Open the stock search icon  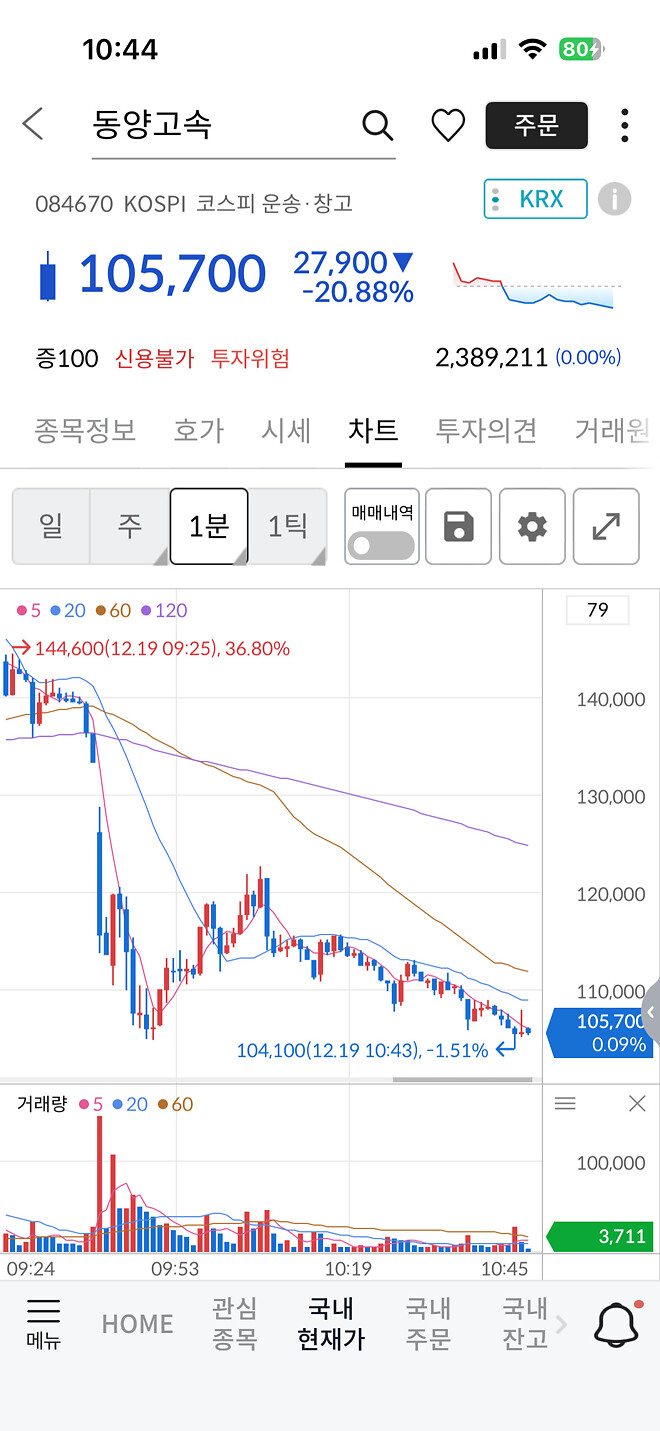pyautogui.click(x=377, y=126)
